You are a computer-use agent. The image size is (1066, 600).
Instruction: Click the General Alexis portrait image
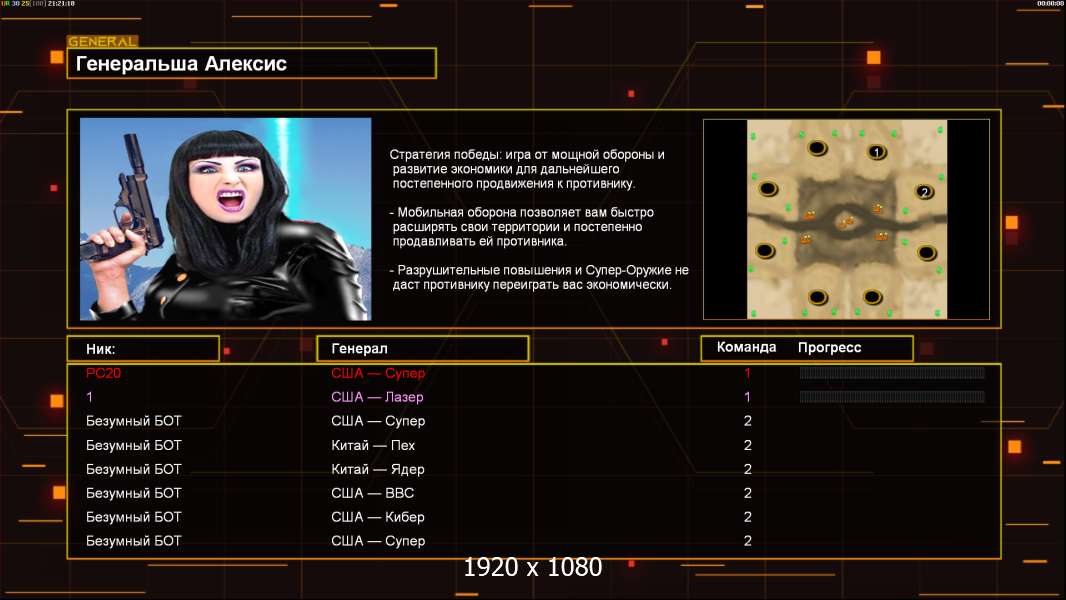226,219
